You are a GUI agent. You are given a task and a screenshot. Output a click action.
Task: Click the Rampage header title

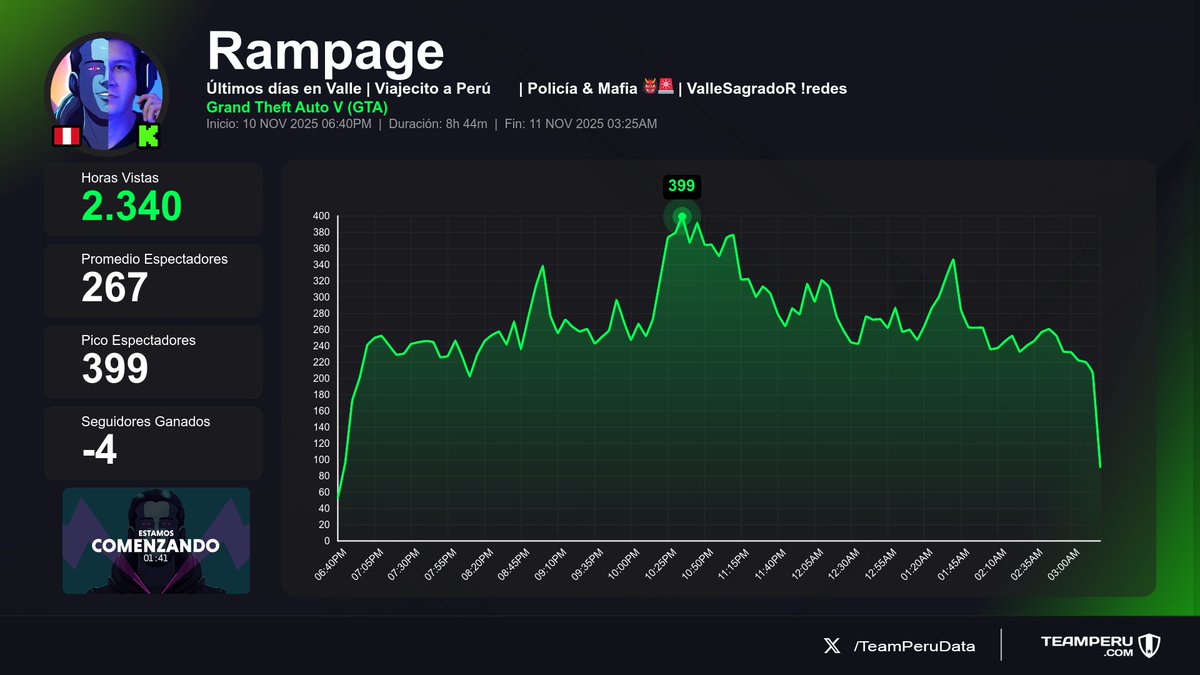[x=326, y=48]
